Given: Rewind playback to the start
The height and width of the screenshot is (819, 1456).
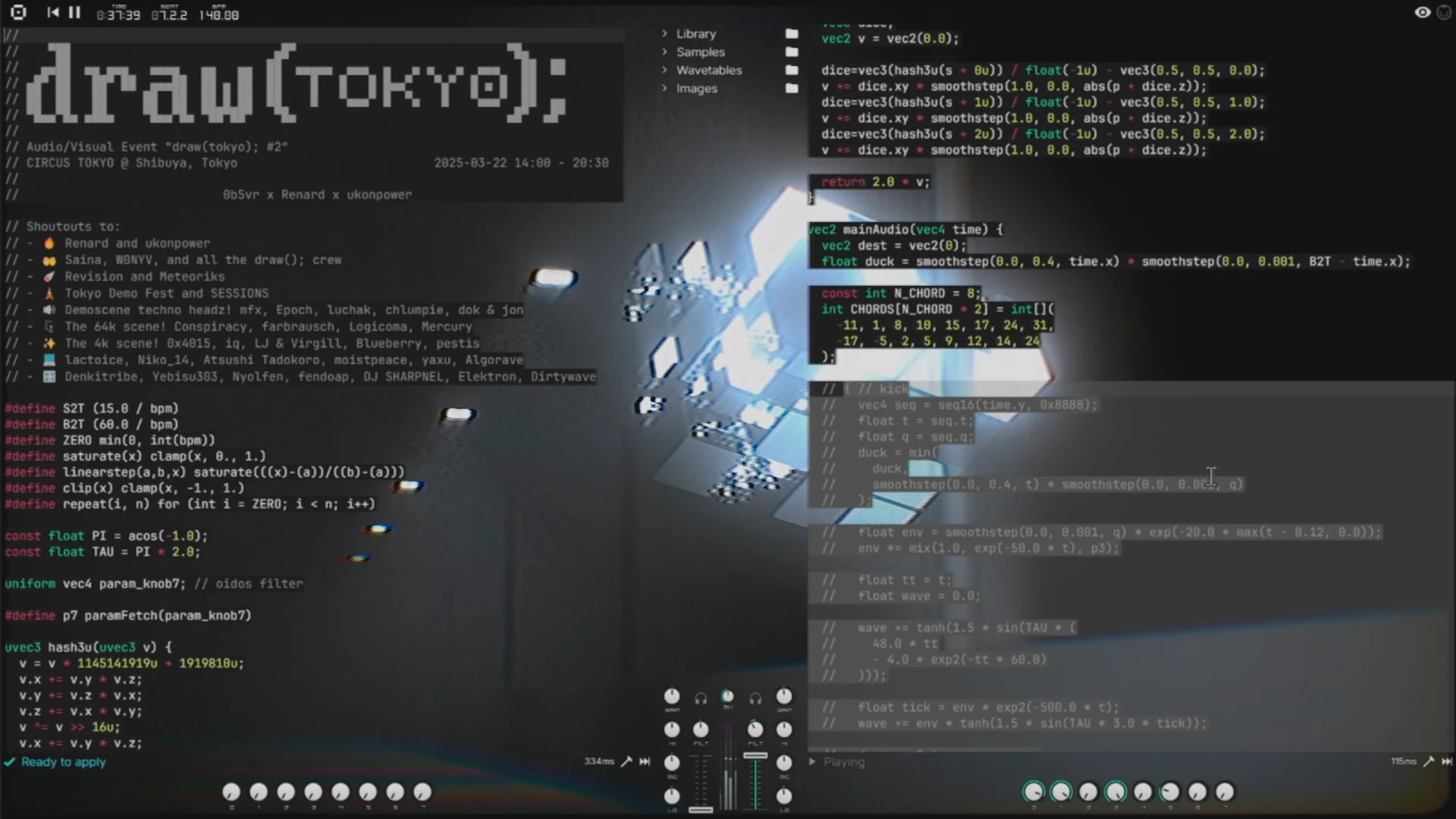Looking at the screenshot, I should (52, 12).
